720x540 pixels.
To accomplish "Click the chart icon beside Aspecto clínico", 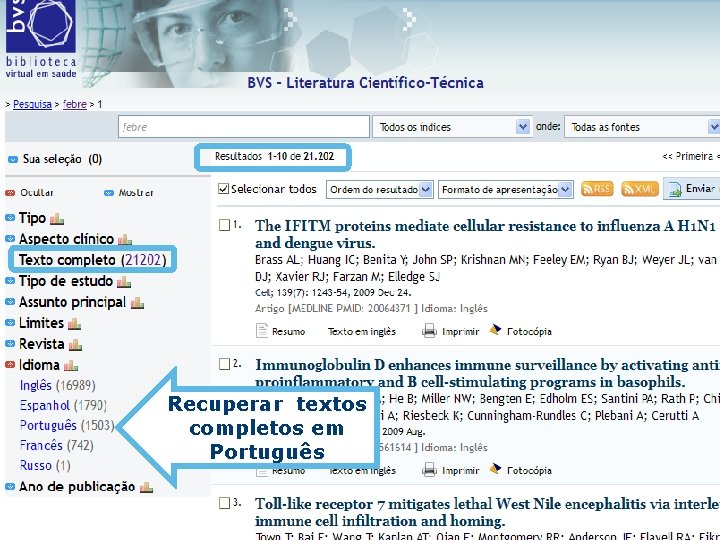I will pyautogui.click(x=125, y=239).
